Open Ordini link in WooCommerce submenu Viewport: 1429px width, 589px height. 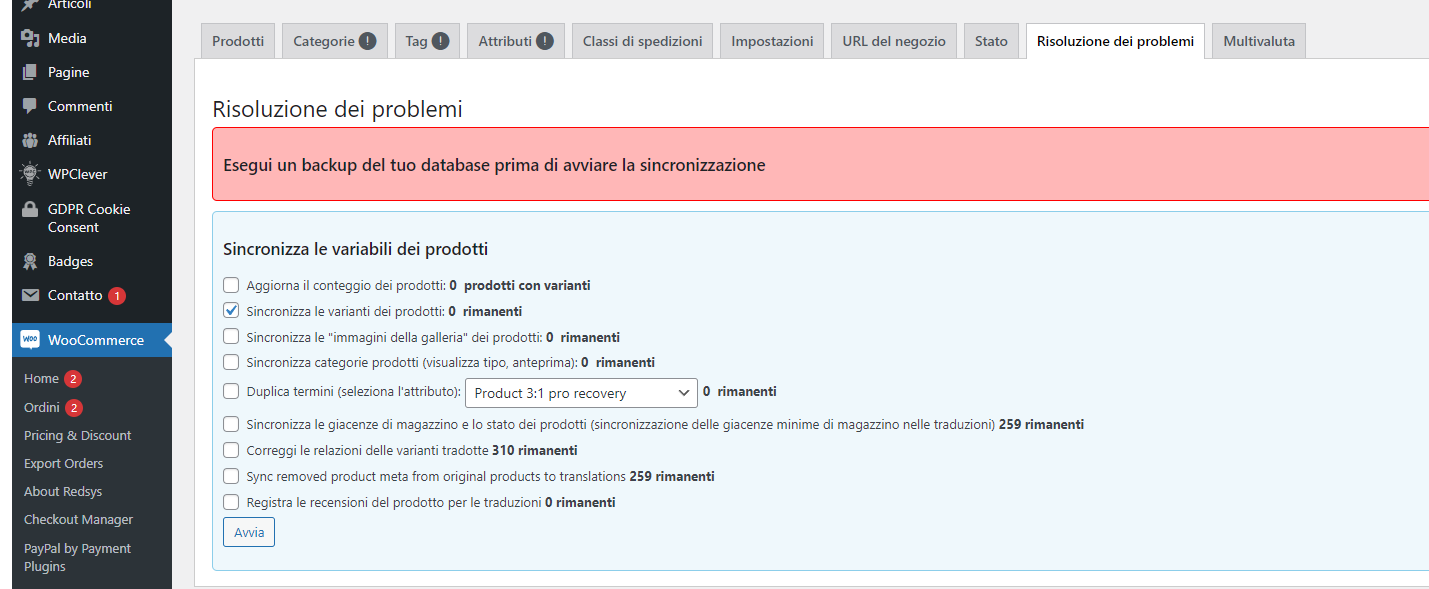pyautogui.click(x=42, y=407)
